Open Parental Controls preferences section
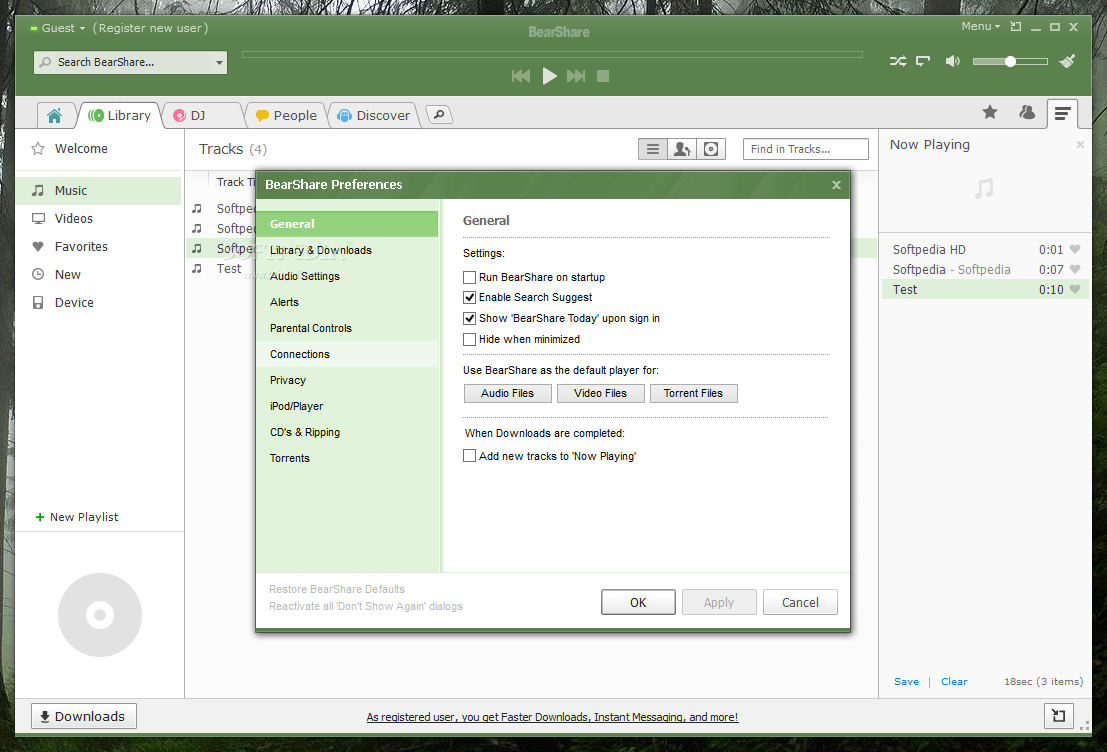 (x=348, y=328)
